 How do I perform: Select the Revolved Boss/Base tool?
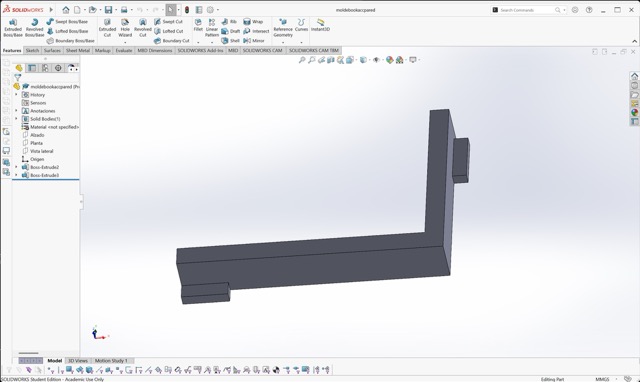tap(35, 28)
